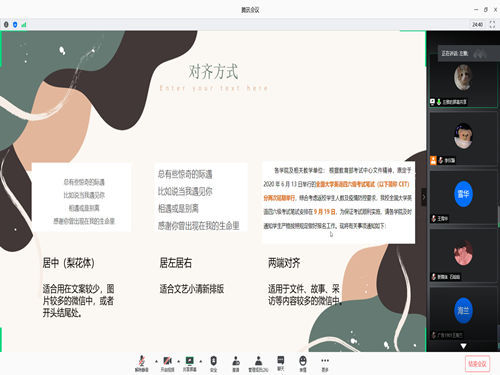This screenshot has width=500, height=375.
Task: Open the Security shield options
Action: pos(214,363)
